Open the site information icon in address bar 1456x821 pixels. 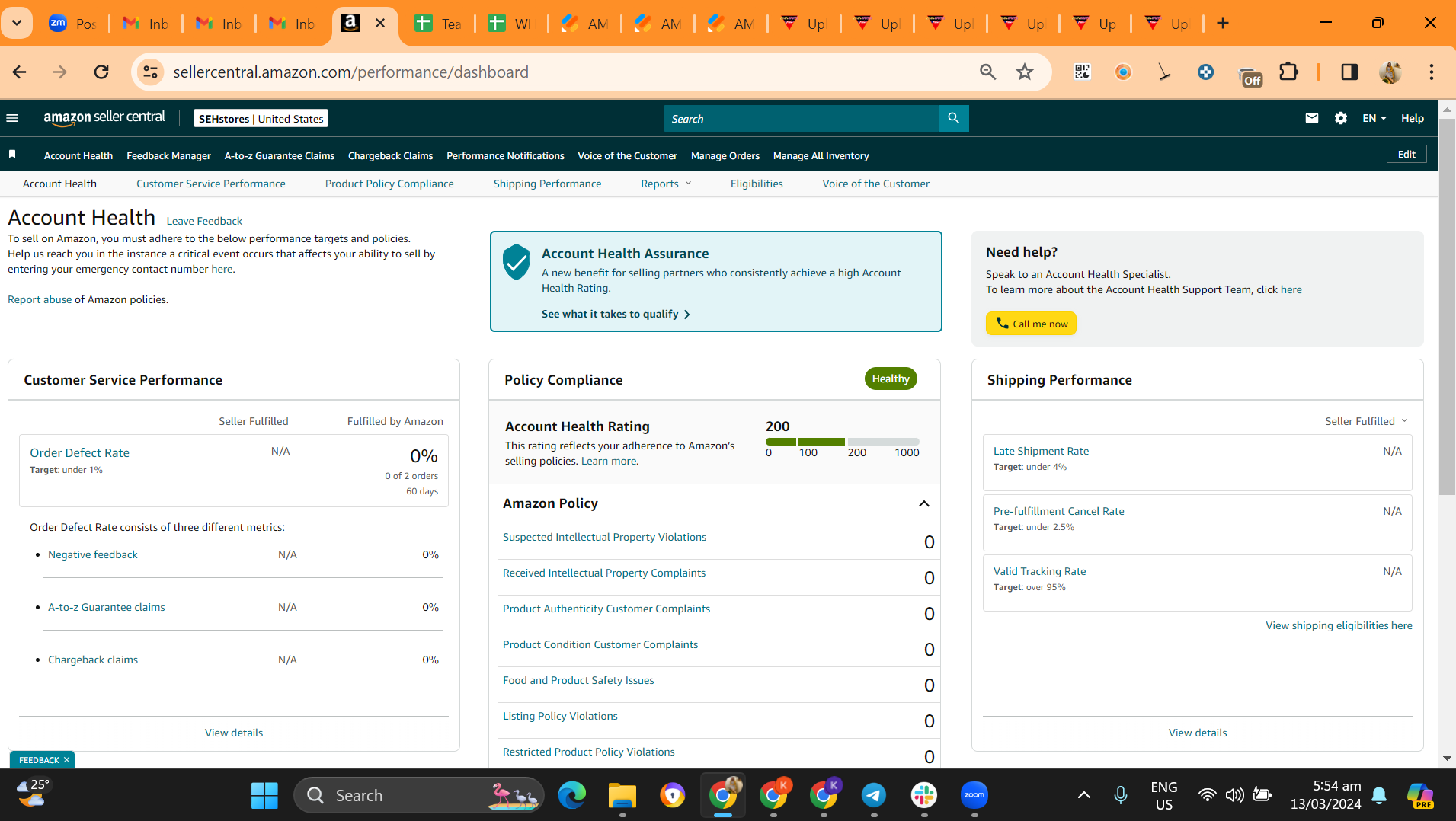[x=151, y=72]
